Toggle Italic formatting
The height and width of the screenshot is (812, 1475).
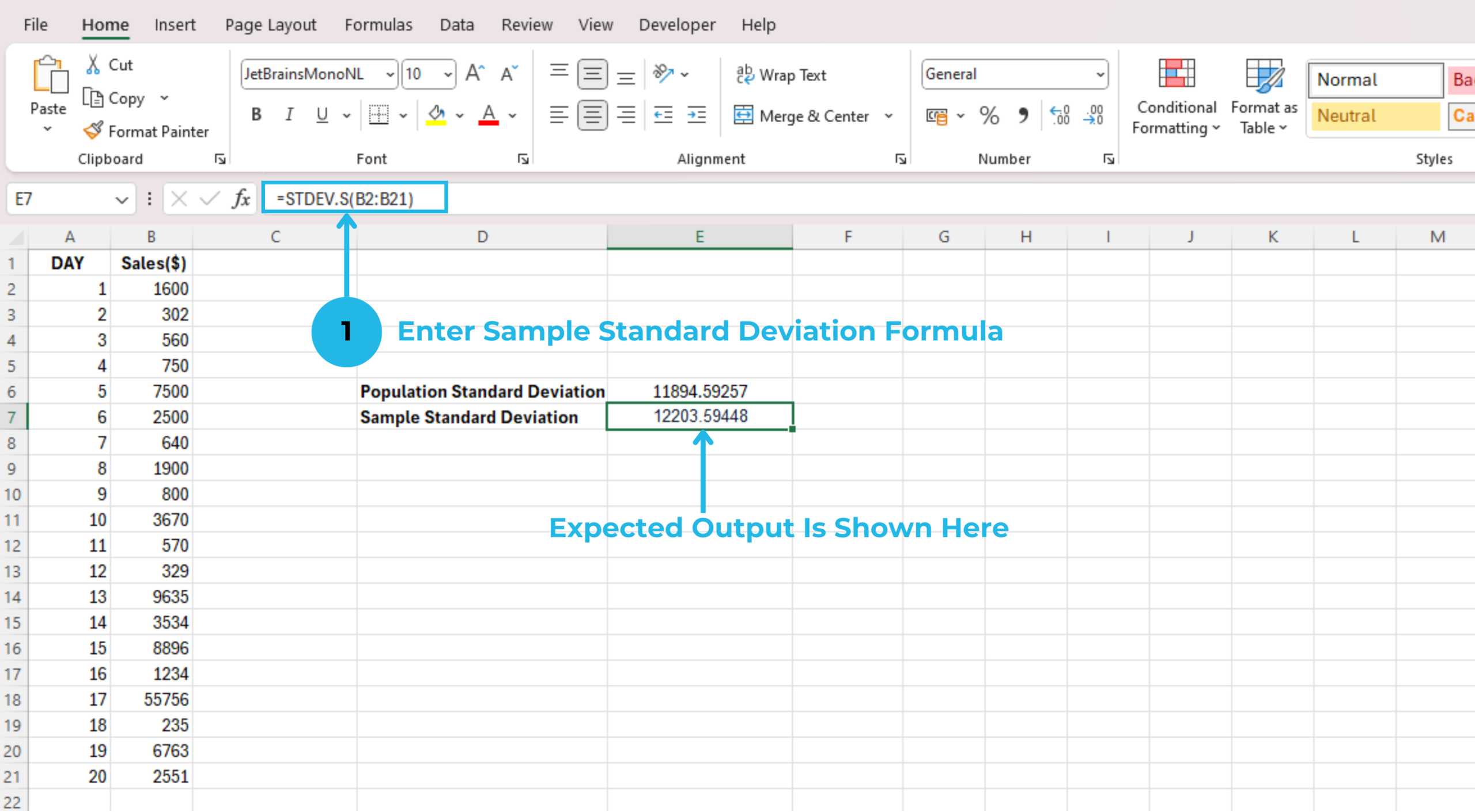(289, 115)
